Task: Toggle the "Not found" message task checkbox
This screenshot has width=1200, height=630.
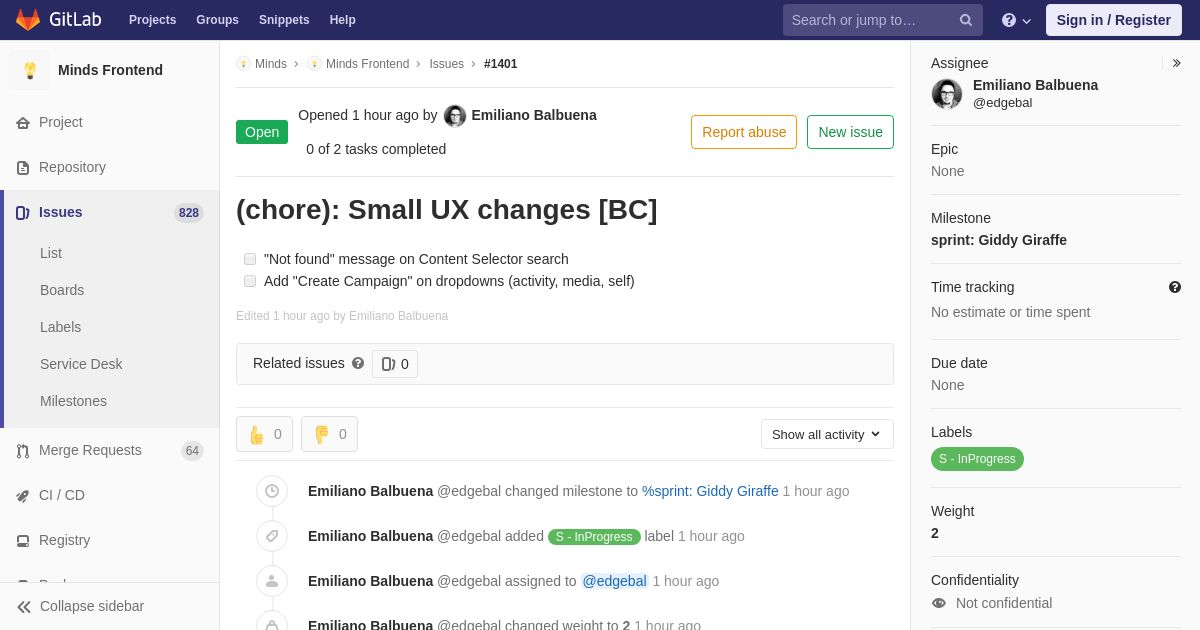Action: pos(250,259)
